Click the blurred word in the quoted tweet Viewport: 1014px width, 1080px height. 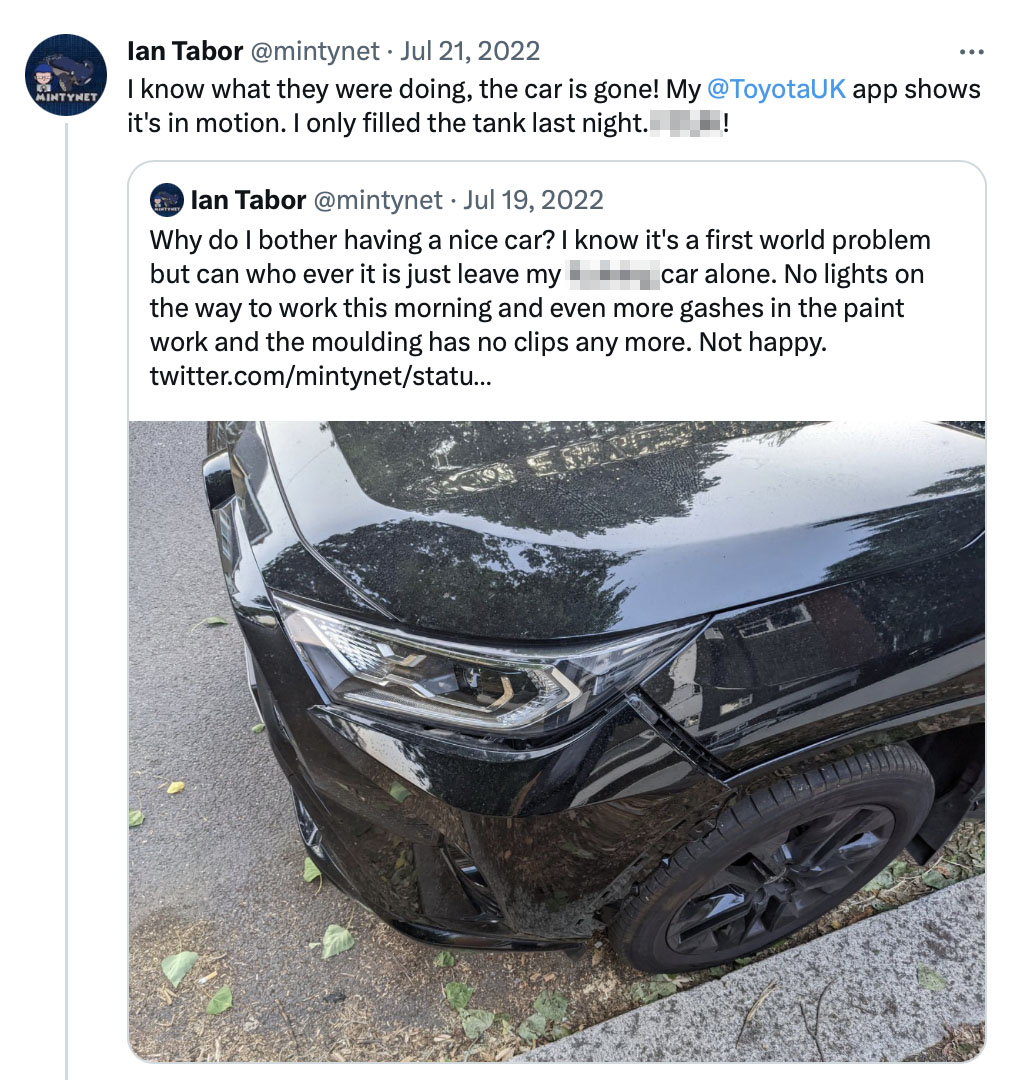(x=614, y=274)
